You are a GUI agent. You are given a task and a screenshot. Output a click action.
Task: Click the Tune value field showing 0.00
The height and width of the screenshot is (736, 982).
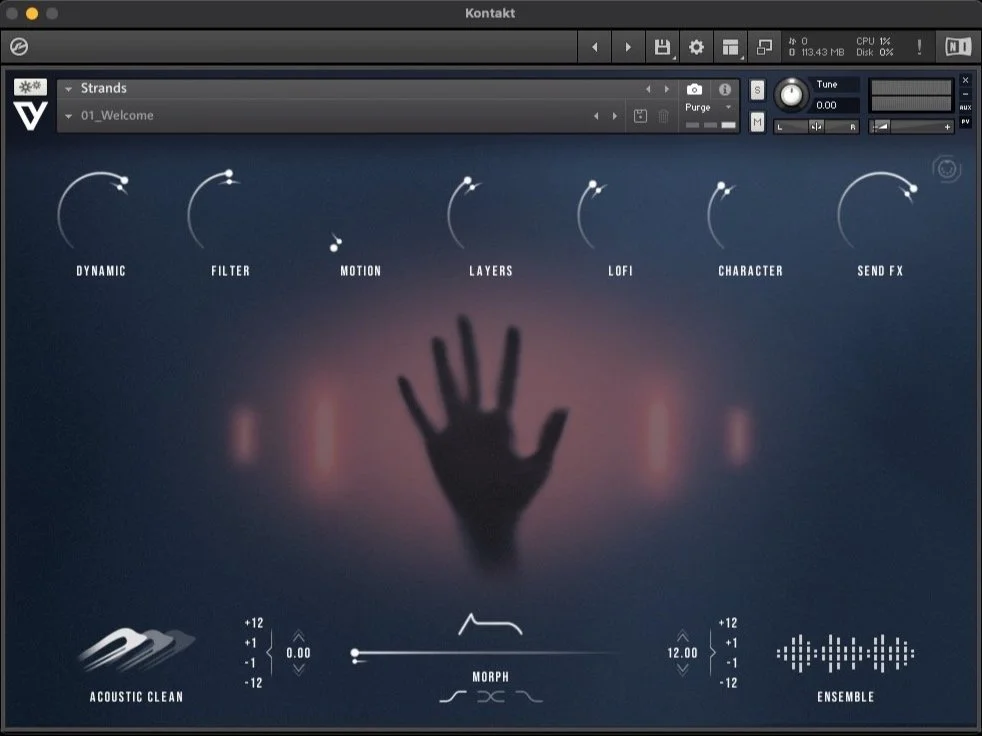(835, 105)
